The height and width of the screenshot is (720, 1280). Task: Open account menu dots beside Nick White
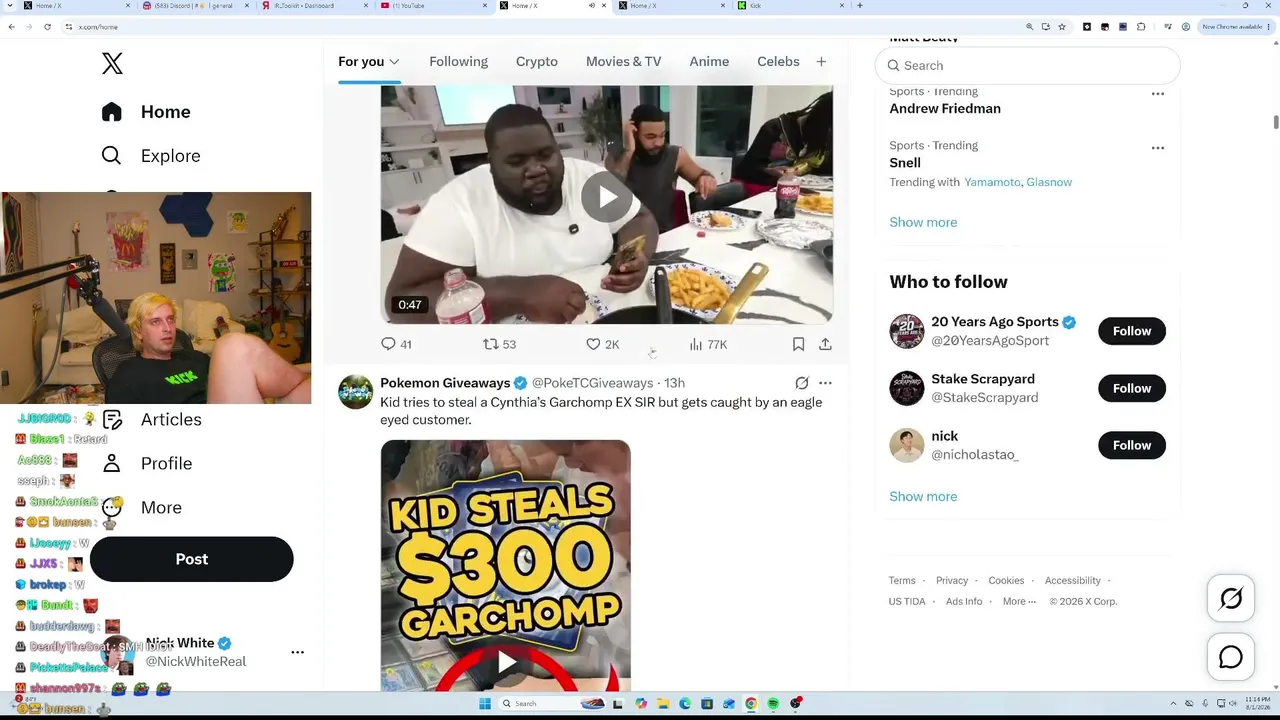pyautogui.click(x=297, y=652)
